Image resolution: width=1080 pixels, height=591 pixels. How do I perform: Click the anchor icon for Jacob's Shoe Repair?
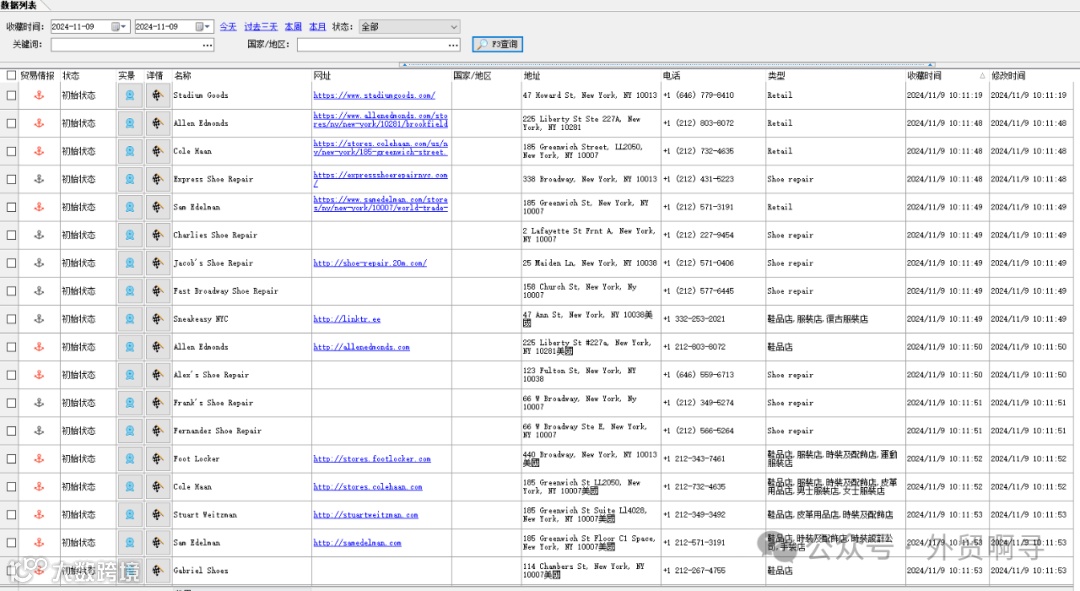point(39,263)
